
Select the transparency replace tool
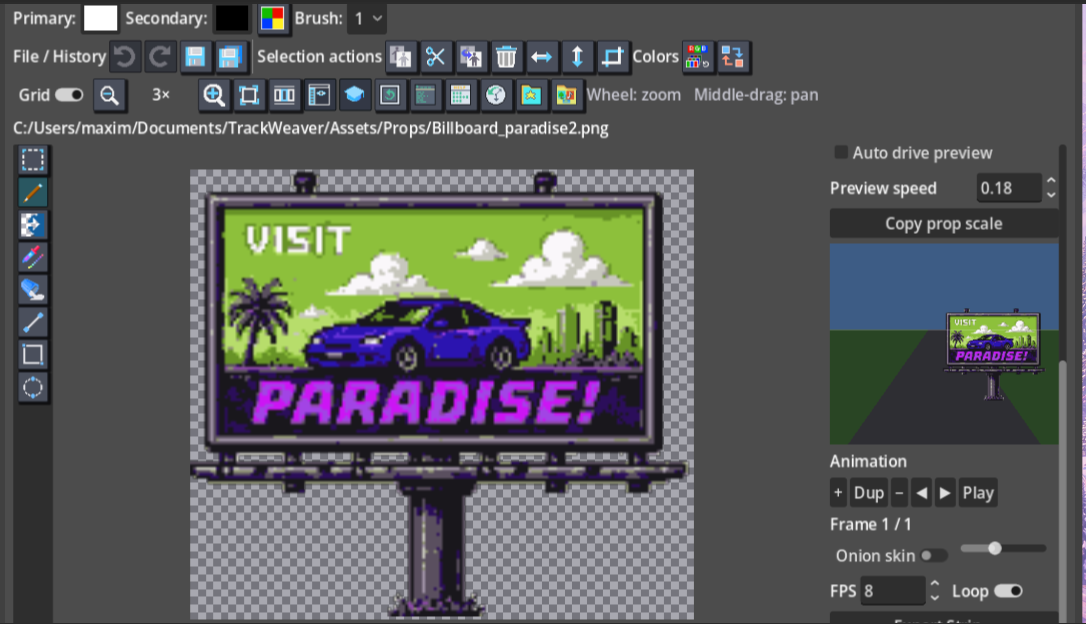[33, 225]
